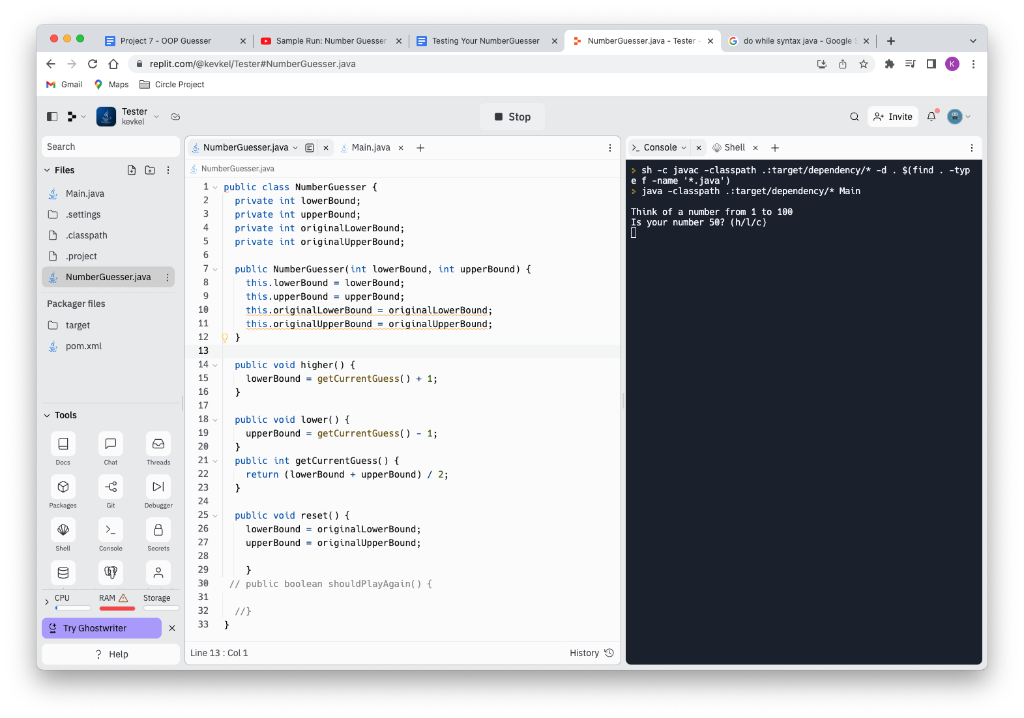1024x718 pixels.
Task: Click the new file icon in Files header
Action: pos(132,170)
